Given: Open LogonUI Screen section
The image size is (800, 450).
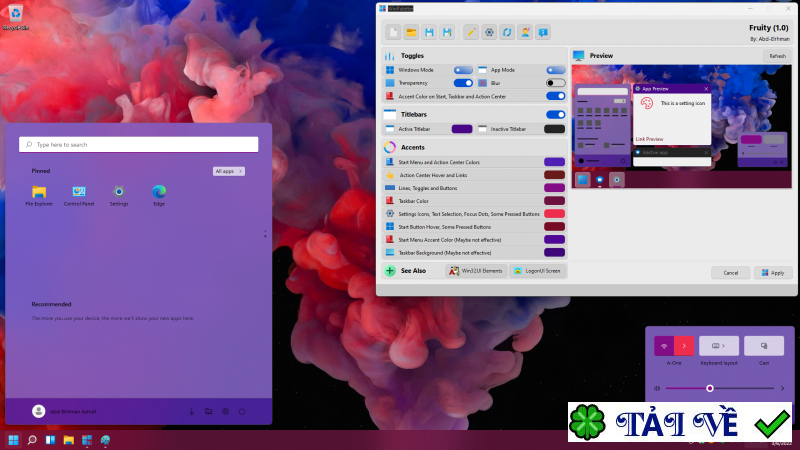Looking at the screenshot, I should 537,271.
